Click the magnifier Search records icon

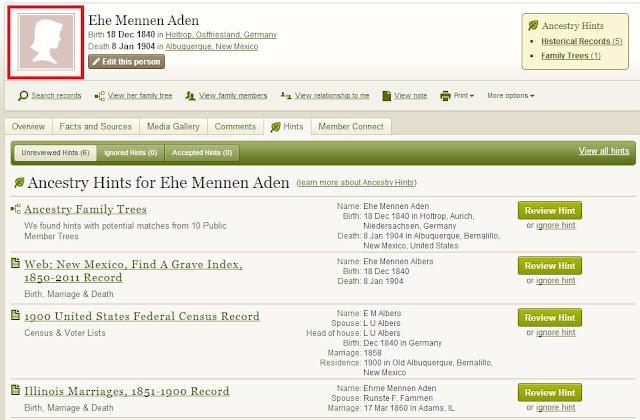(23, 96)
